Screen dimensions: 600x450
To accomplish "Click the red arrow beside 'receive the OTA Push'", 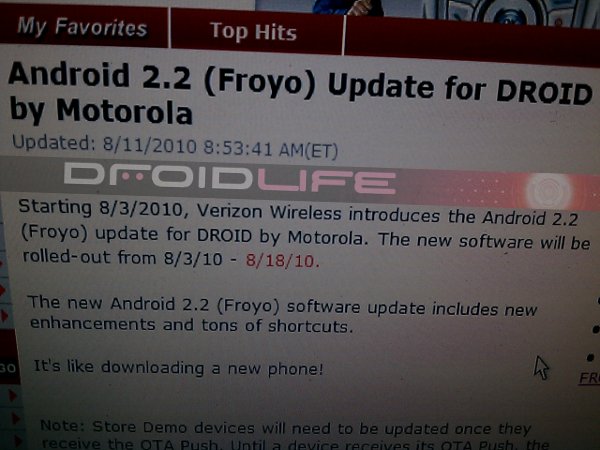I will 18,440.
